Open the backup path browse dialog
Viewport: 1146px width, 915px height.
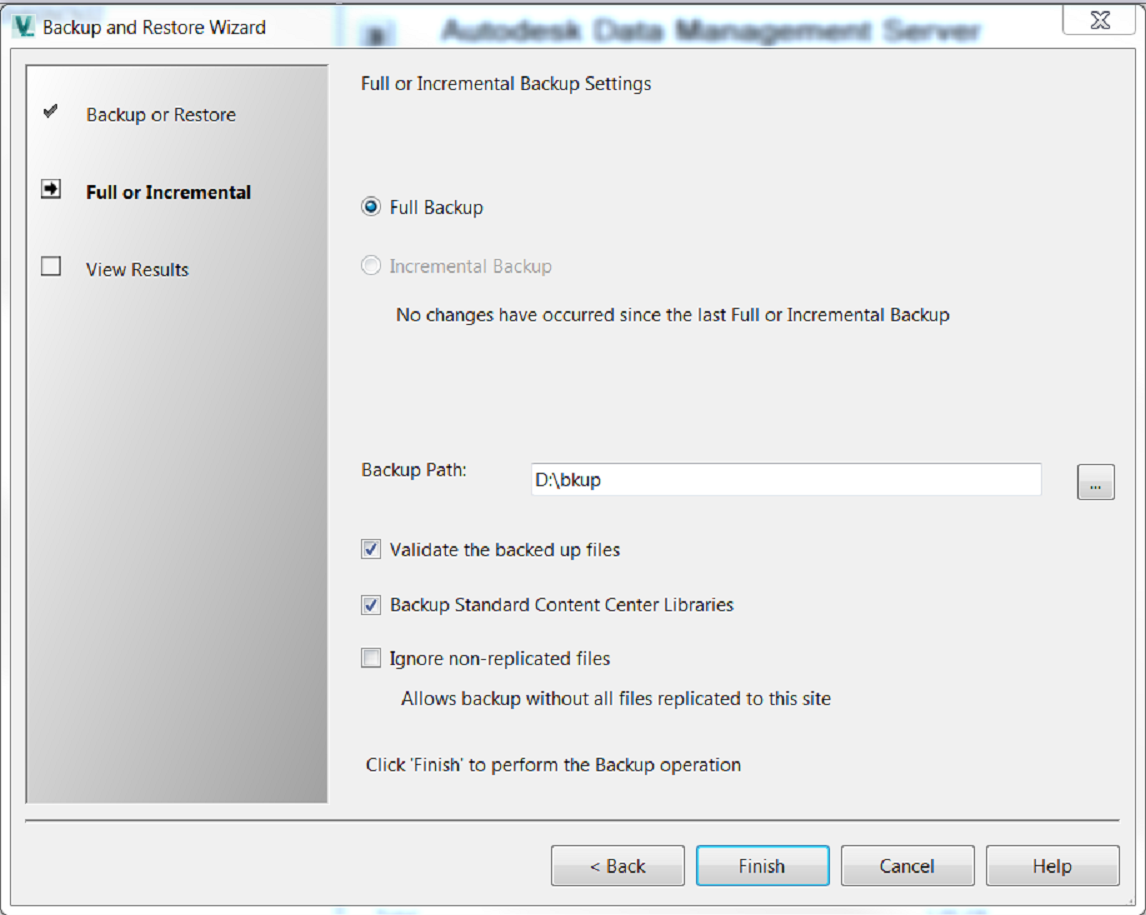click(x=1095, y=481)
